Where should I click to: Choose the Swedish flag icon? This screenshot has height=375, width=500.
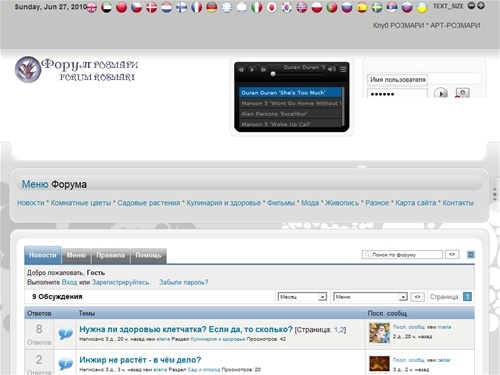tap(377, 7)
